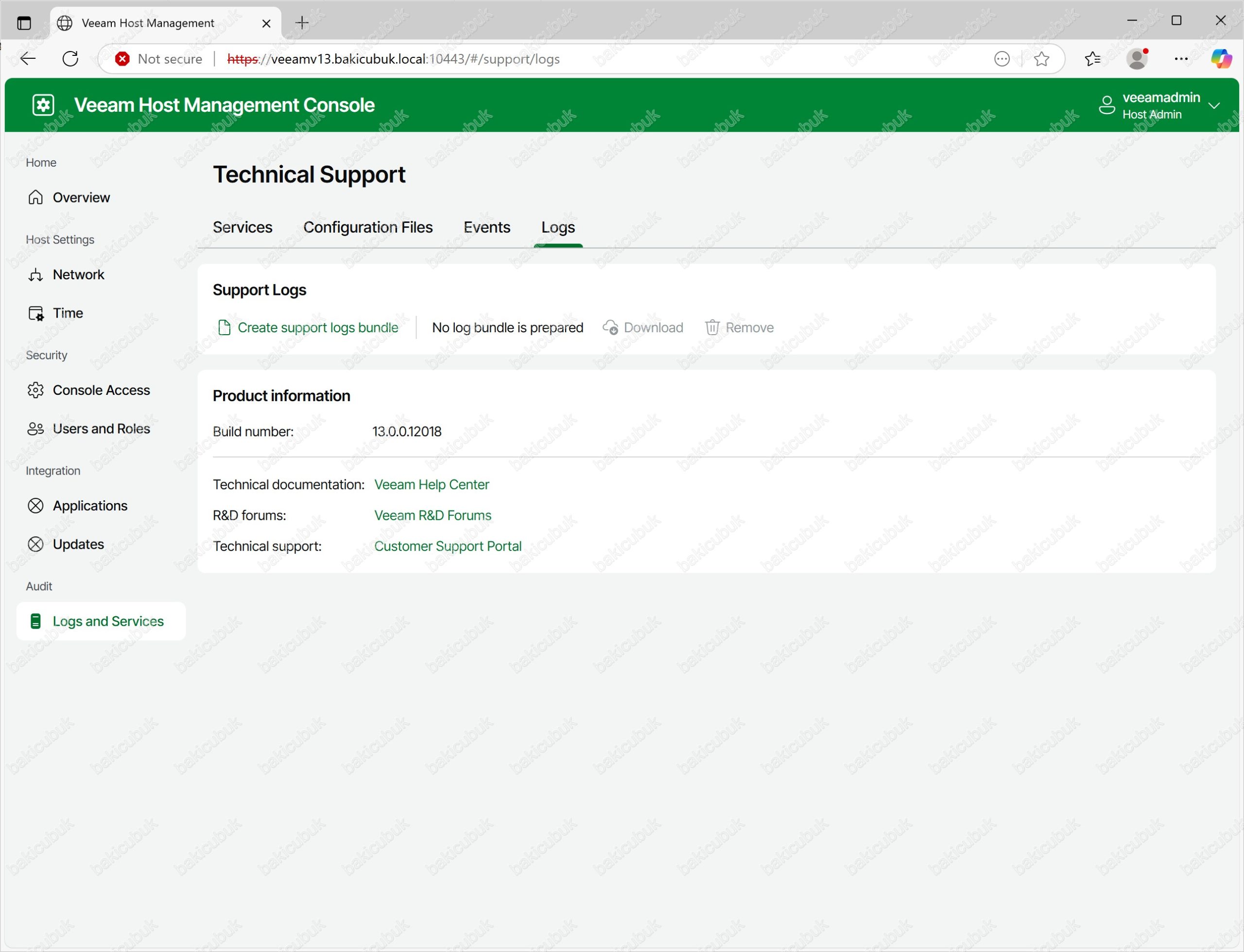Click the Remove button label
This screenshot has height=952, width=1244.
tap(750, 327)
